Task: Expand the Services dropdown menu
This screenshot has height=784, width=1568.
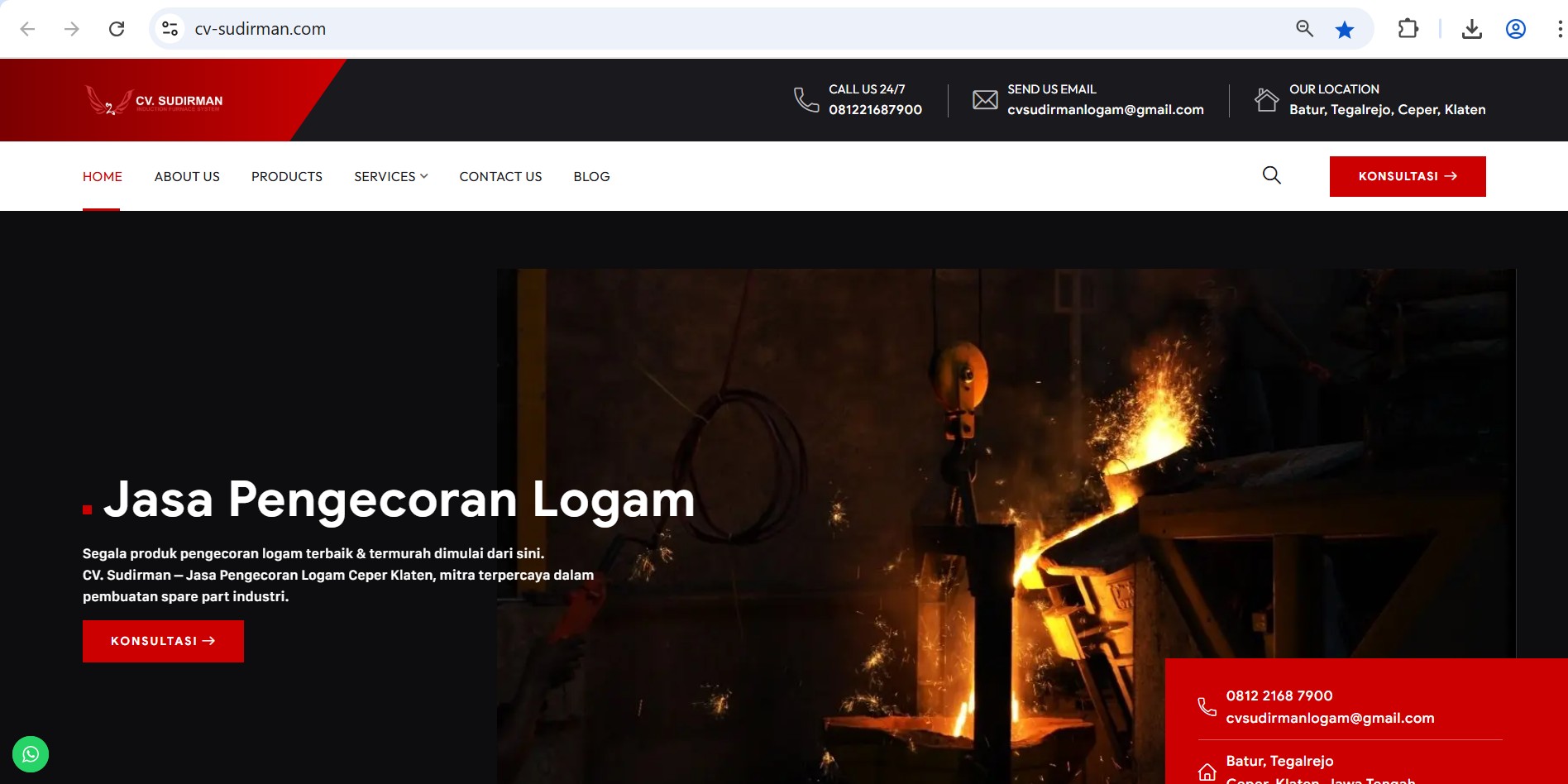Action: [x=390, y=176]
